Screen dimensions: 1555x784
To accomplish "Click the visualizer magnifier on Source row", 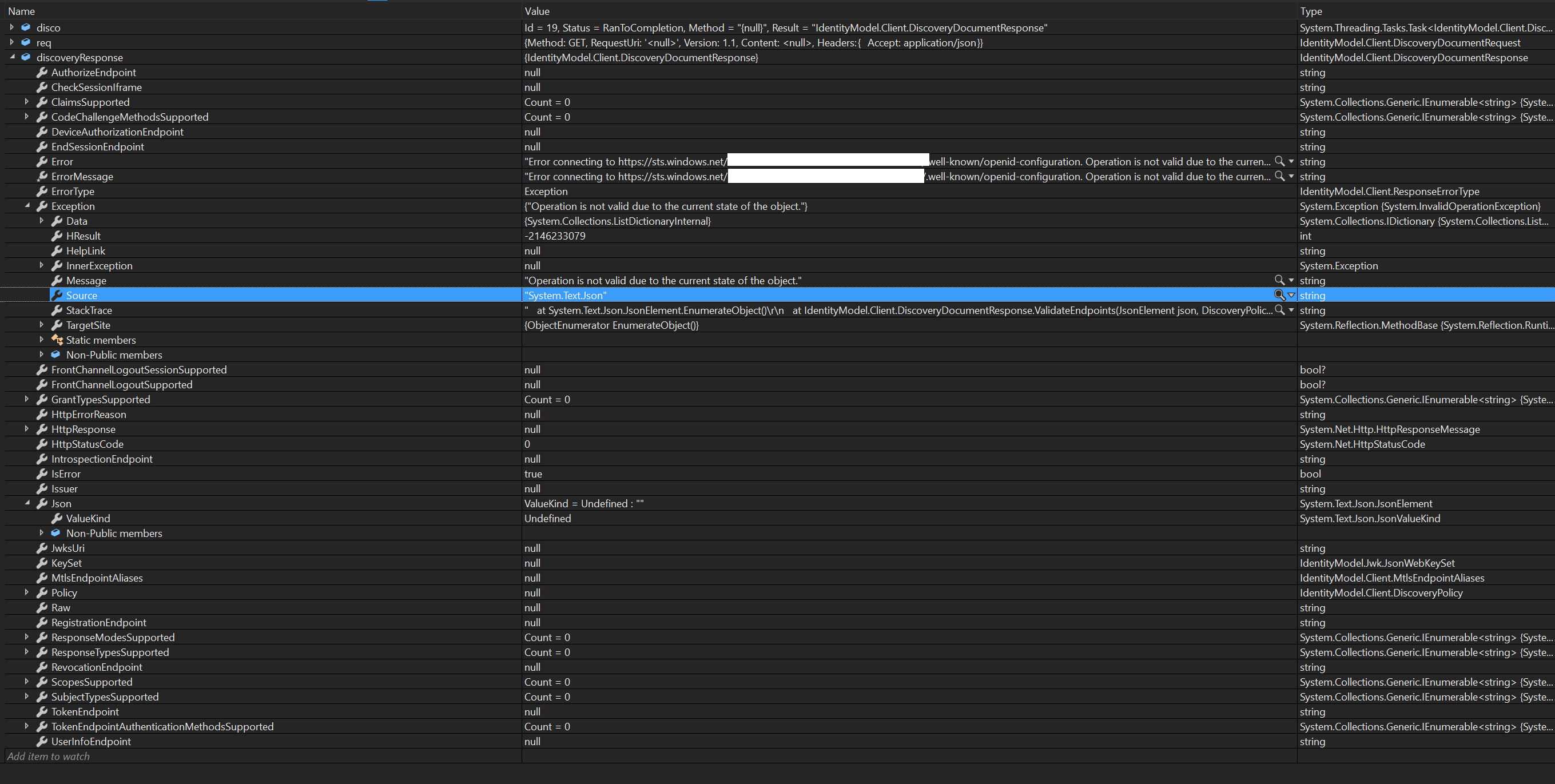I will (1279, 295).
